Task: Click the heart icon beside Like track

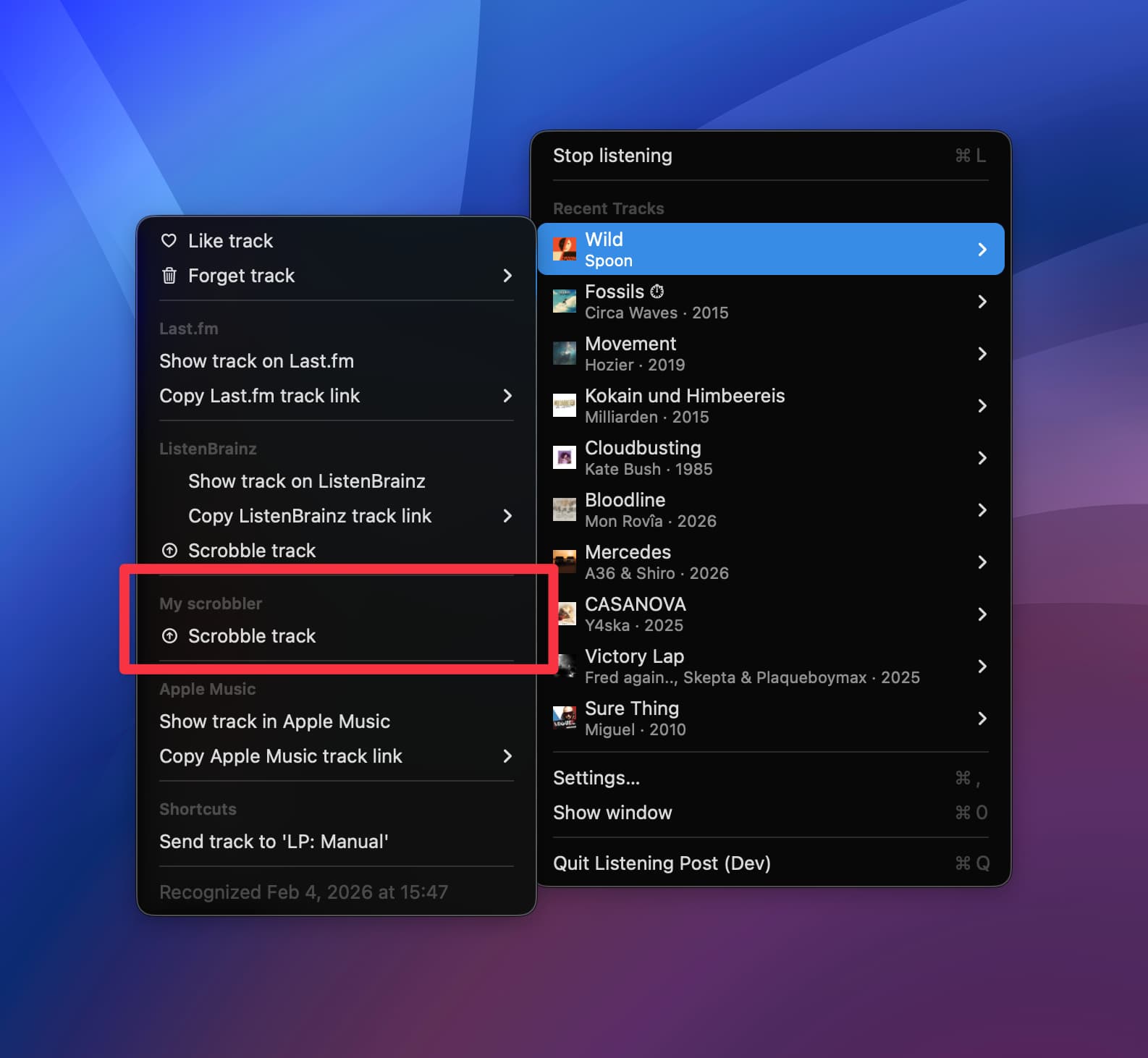Action: click(169, 241)
